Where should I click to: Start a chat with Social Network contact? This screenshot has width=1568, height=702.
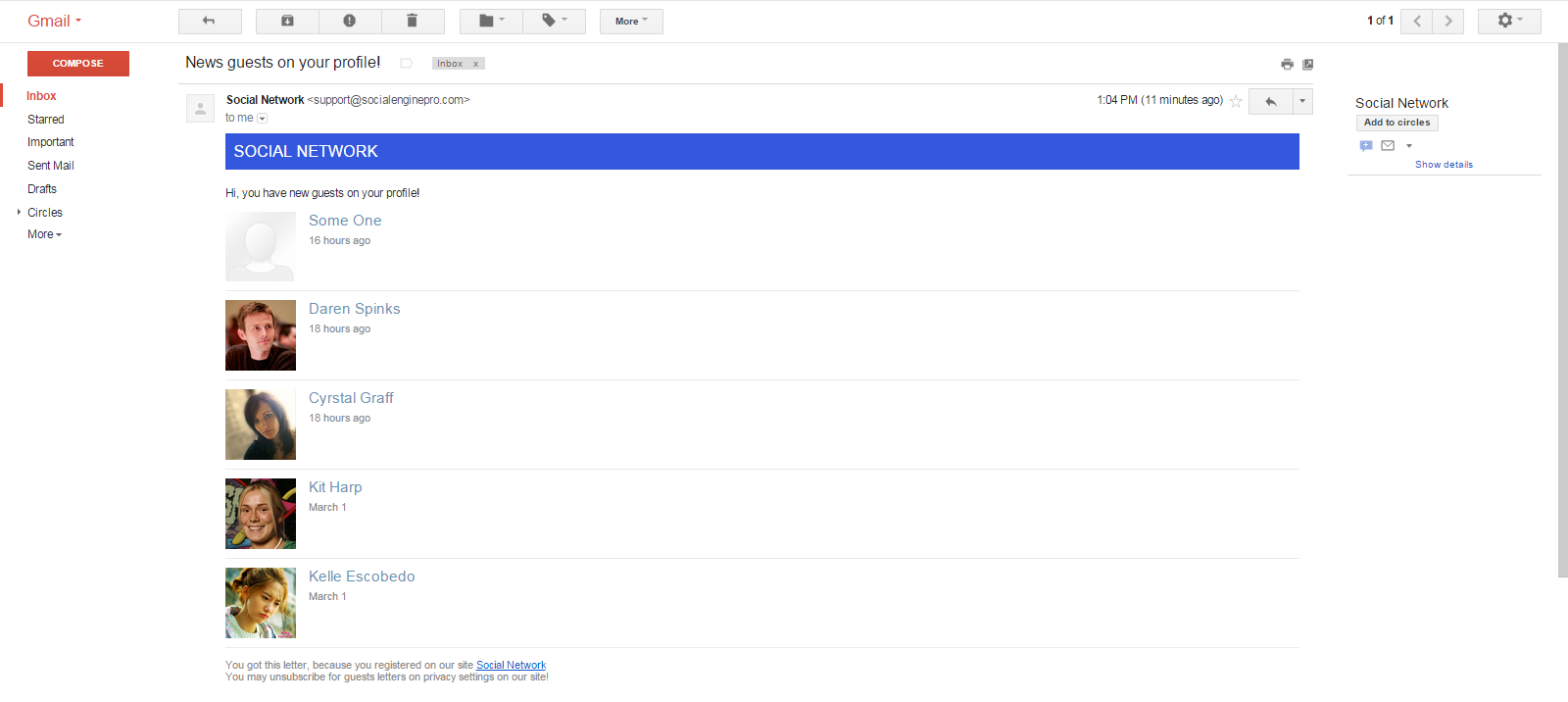click(1366, 146)
